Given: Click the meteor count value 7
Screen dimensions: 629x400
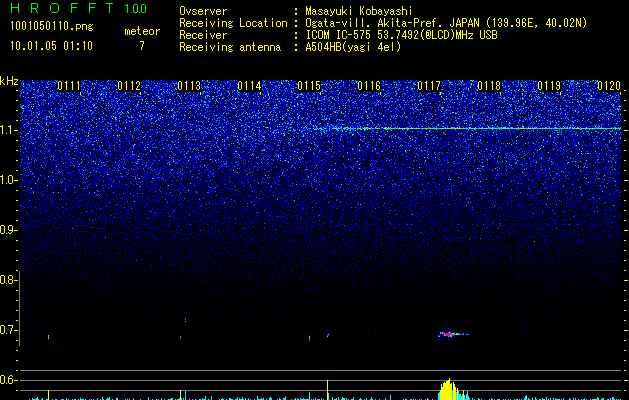Looking at the screenshot, I should (x=142, y=46).
